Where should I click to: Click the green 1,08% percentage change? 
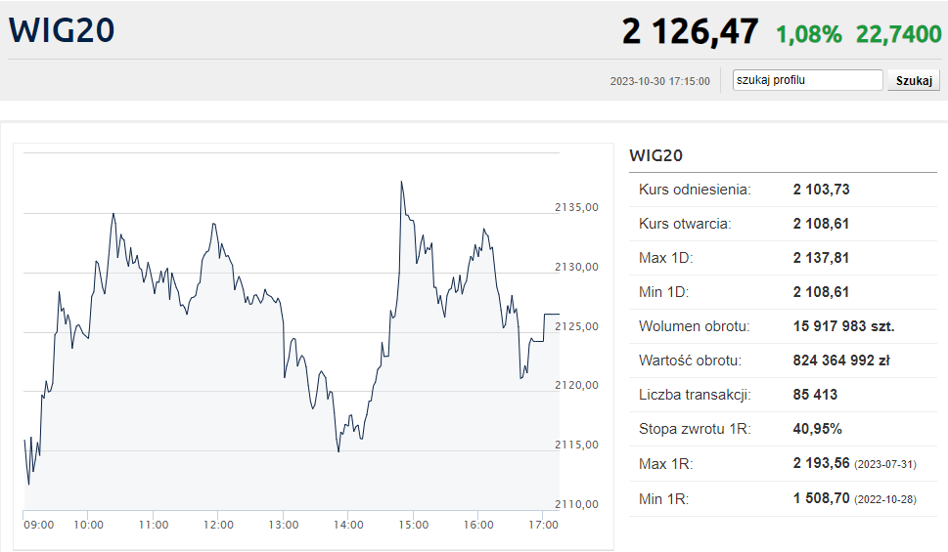pyautogui.click(x=809, y=33)
